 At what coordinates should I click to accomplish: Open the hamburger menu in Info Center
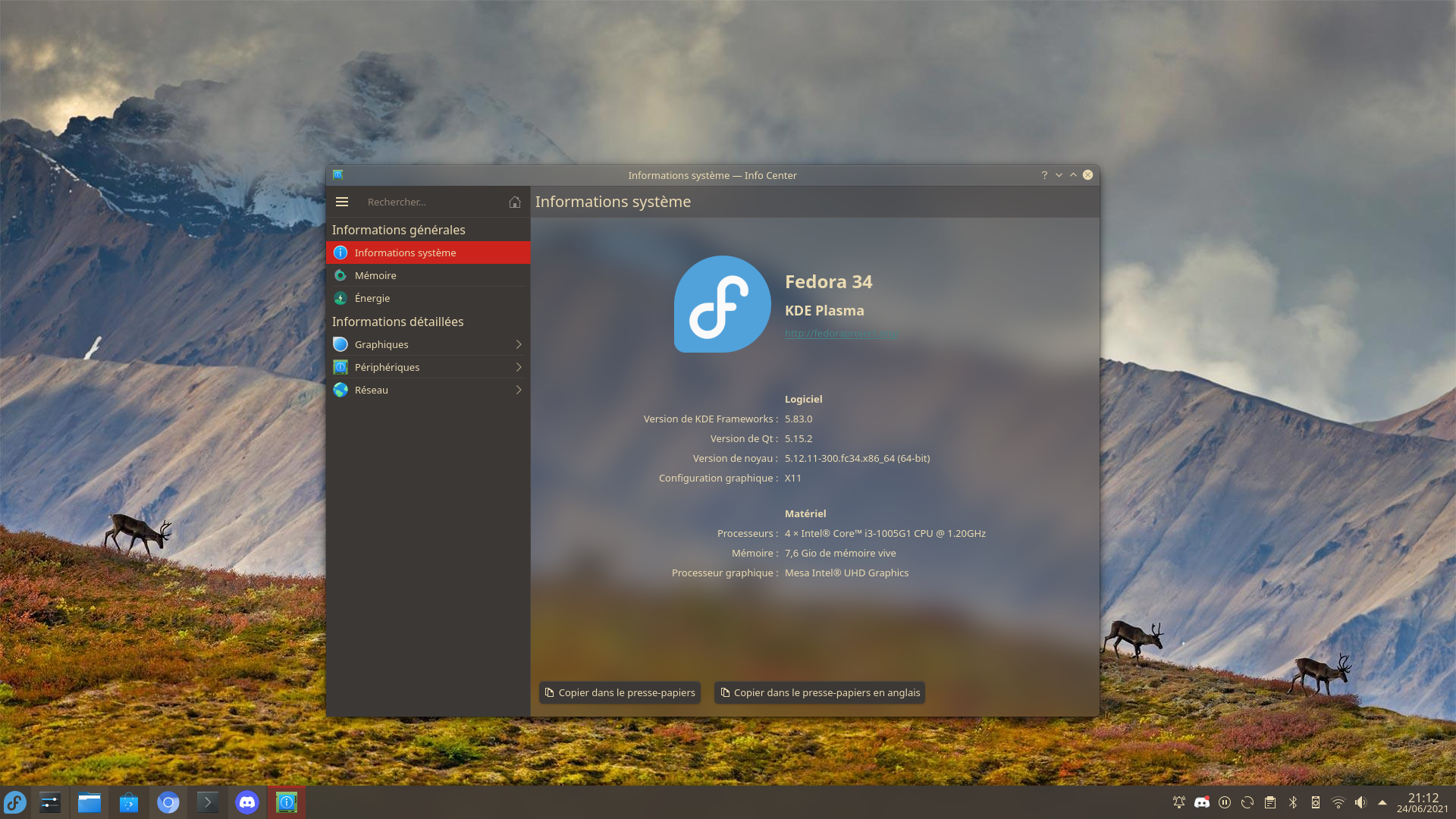pyautogui.click(x=342, y=202)
